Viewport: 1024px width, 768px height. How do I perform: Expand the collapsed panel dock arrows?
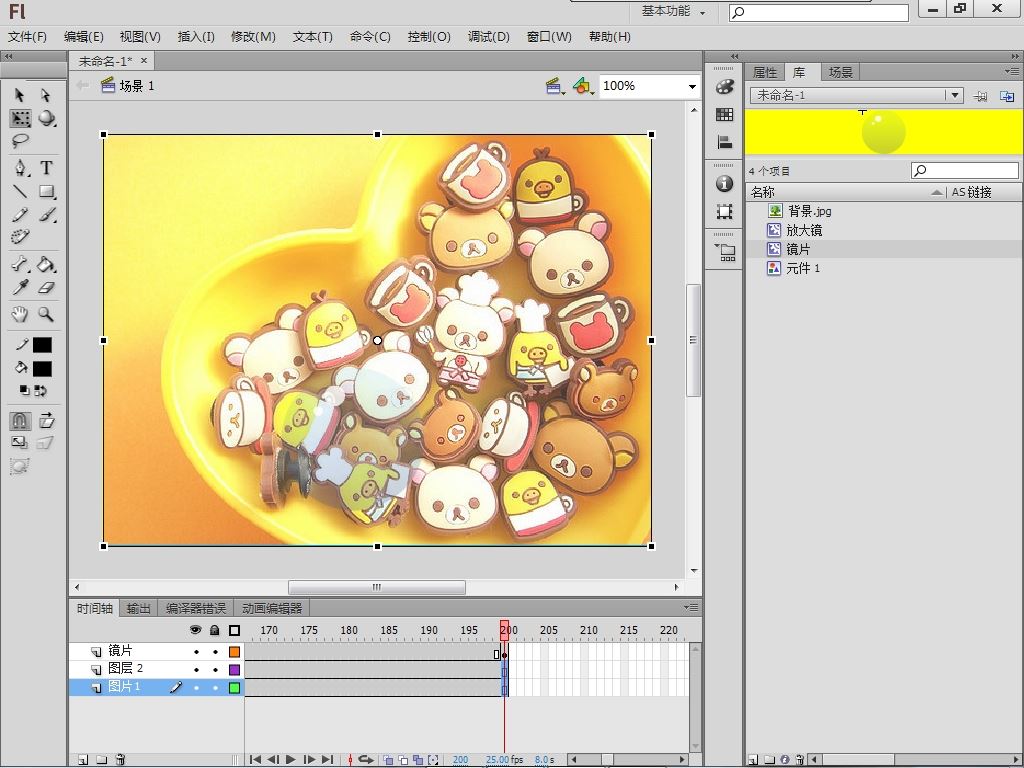pos(735,56)
